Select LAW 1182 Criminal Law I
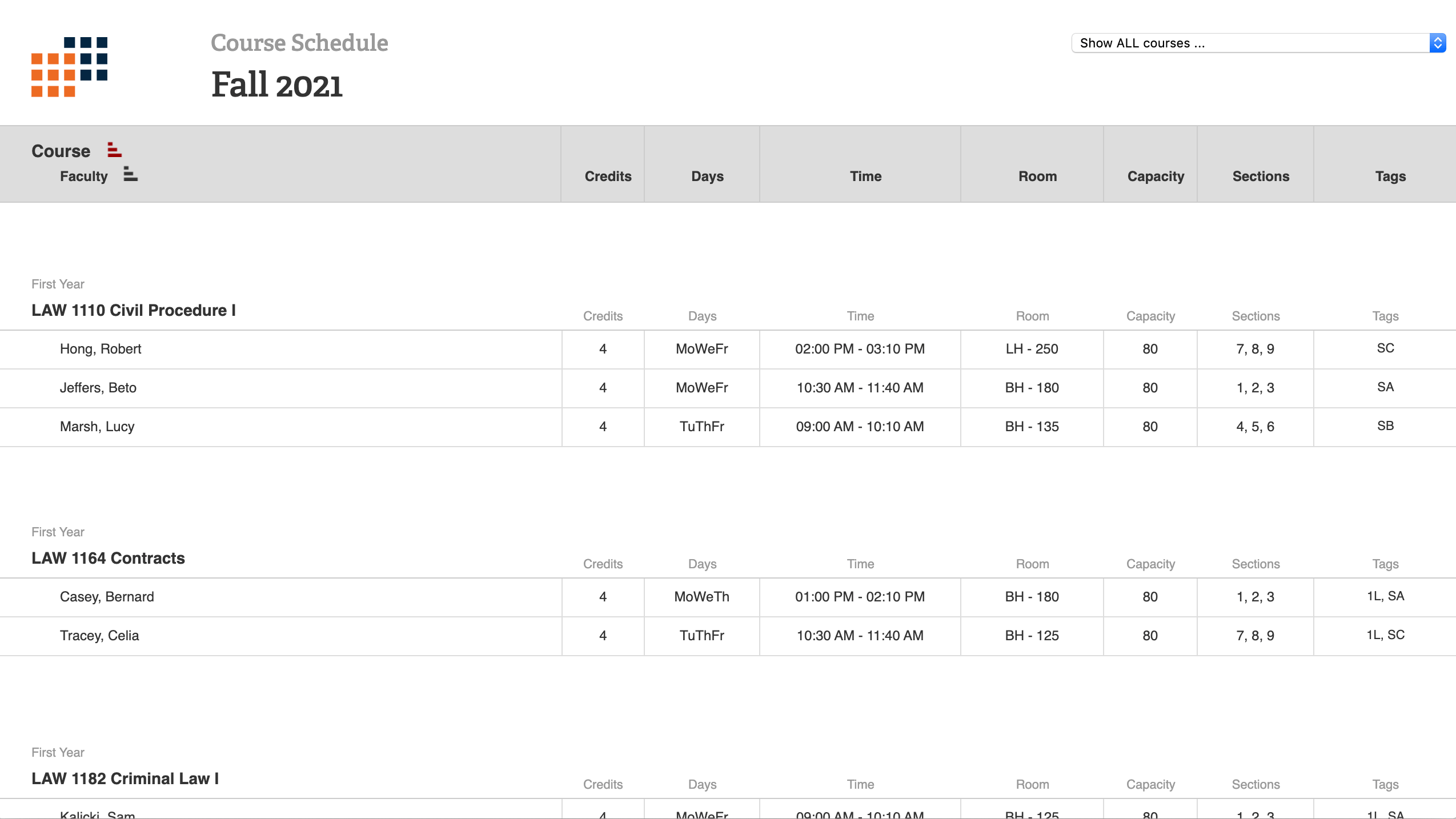This screenshot has height=819, width=1456. tap(125, 778)
